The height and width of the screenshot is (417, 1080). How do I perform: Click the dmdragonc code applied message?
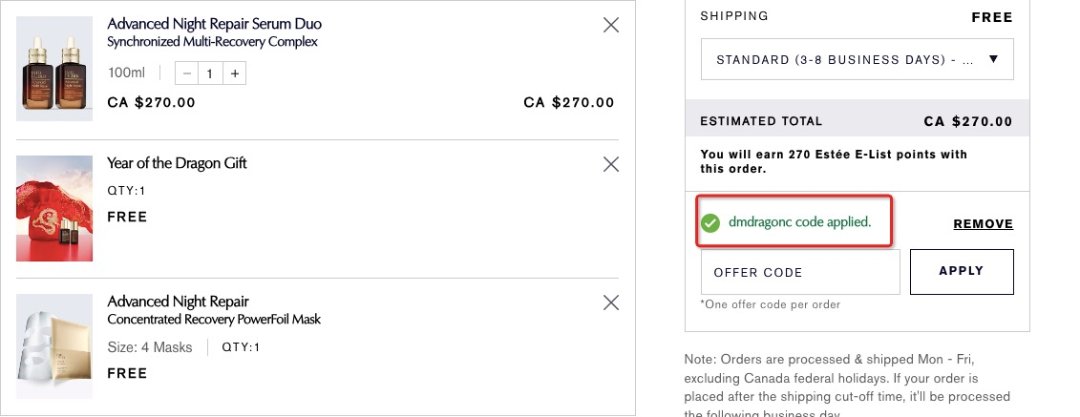tap(799, 222)
